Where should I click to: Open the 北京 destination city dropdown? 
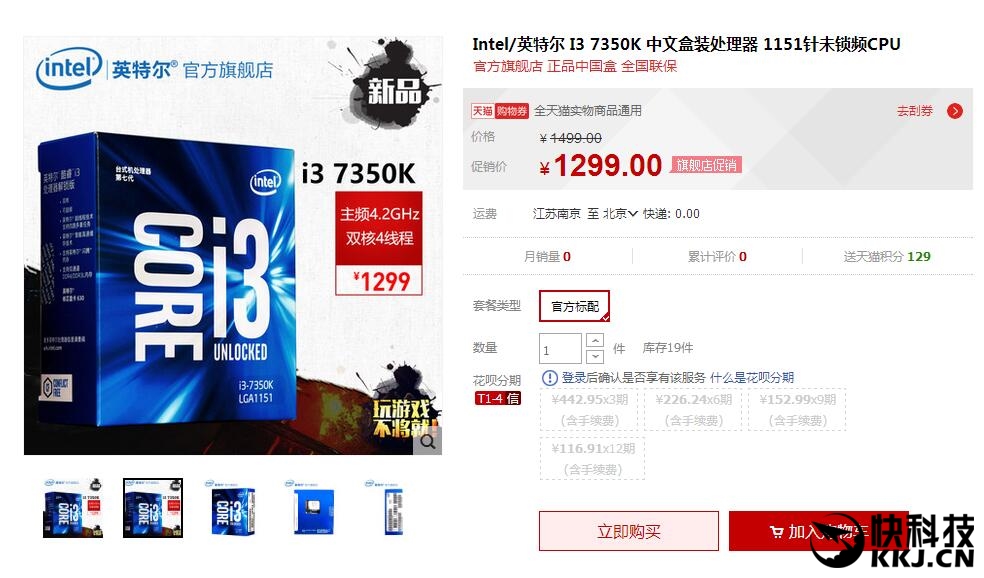pos(620,214)
